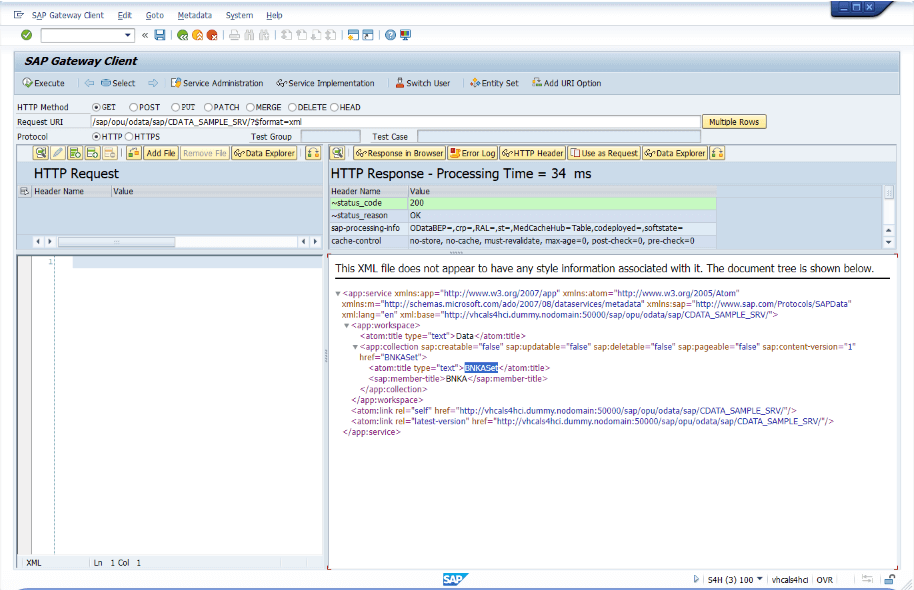Collapse the app:service XML node
The height and width of the screenshot is (590, 914).
[x=338, y=294]
